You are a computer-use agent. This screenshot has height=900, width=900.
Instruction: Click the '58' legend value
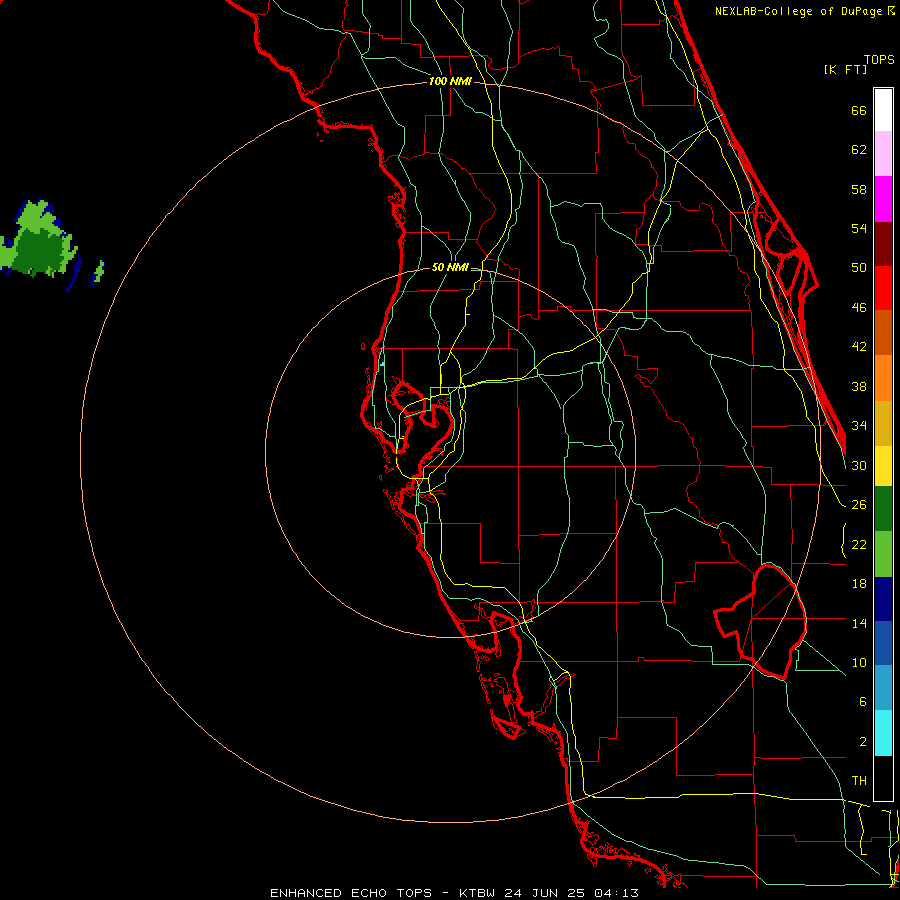[x=859, y=189]
